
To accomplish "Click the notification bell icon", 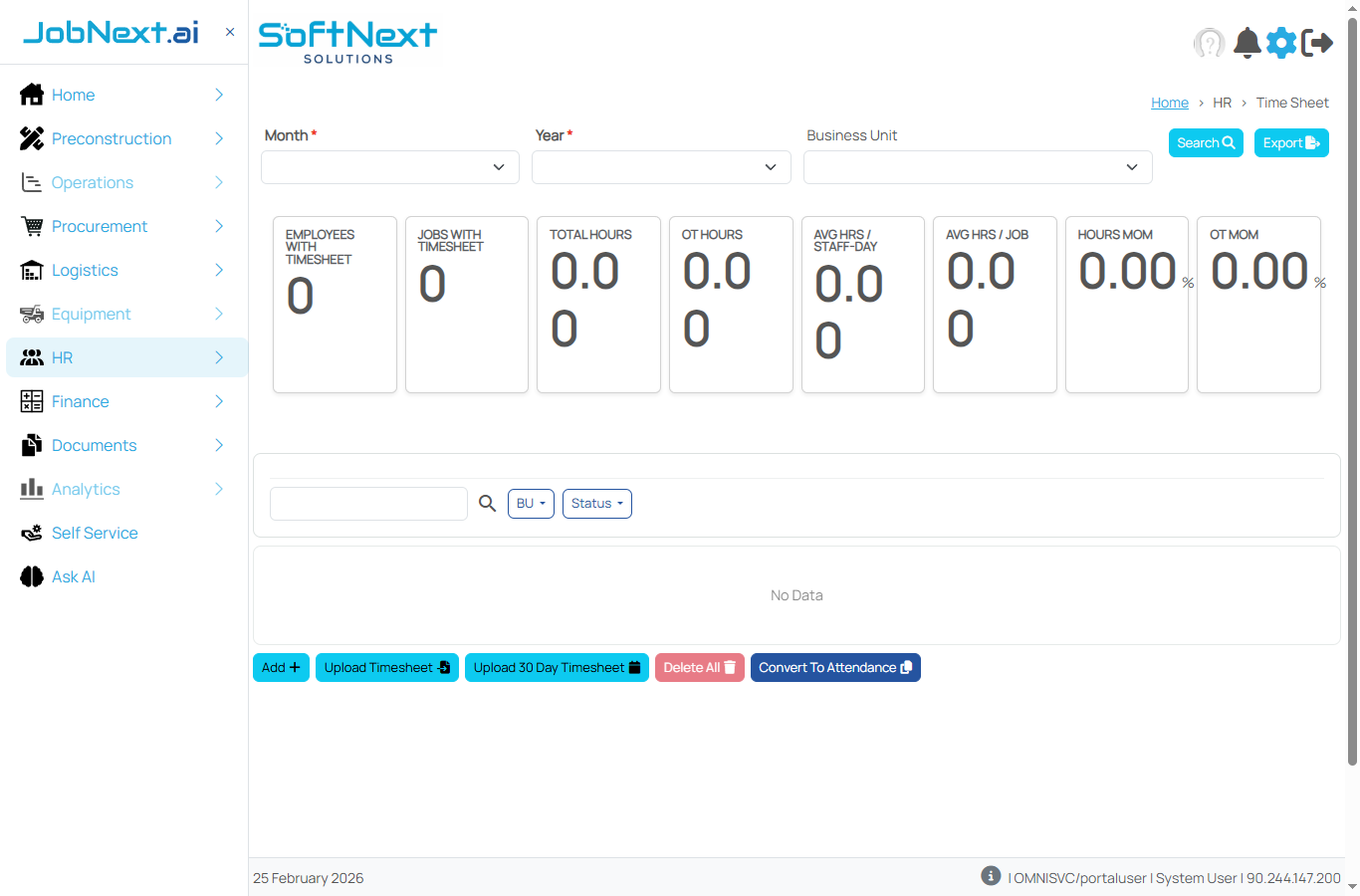I will pos(1247,43).
